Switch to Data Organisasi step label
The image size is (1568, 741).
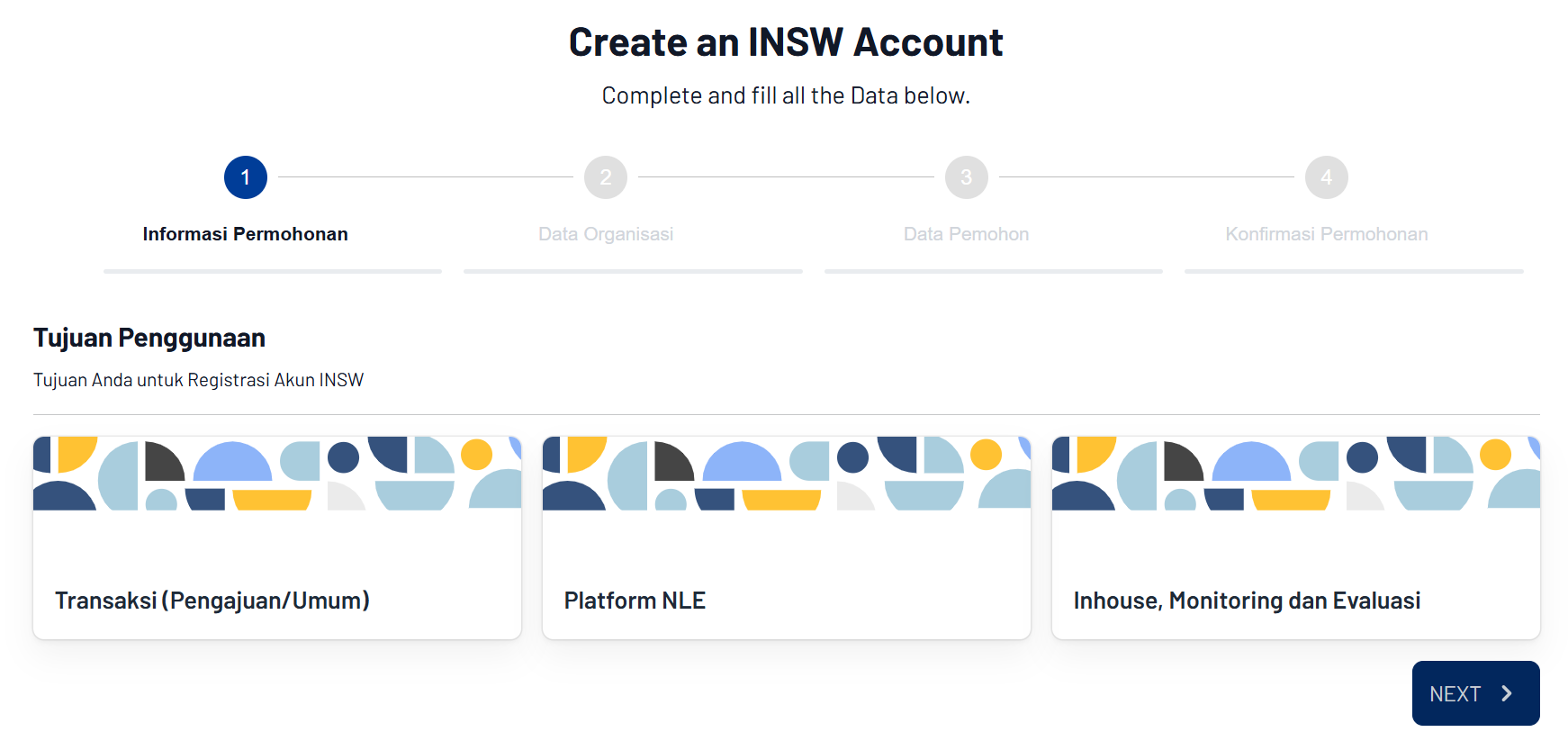pos(606,234)
